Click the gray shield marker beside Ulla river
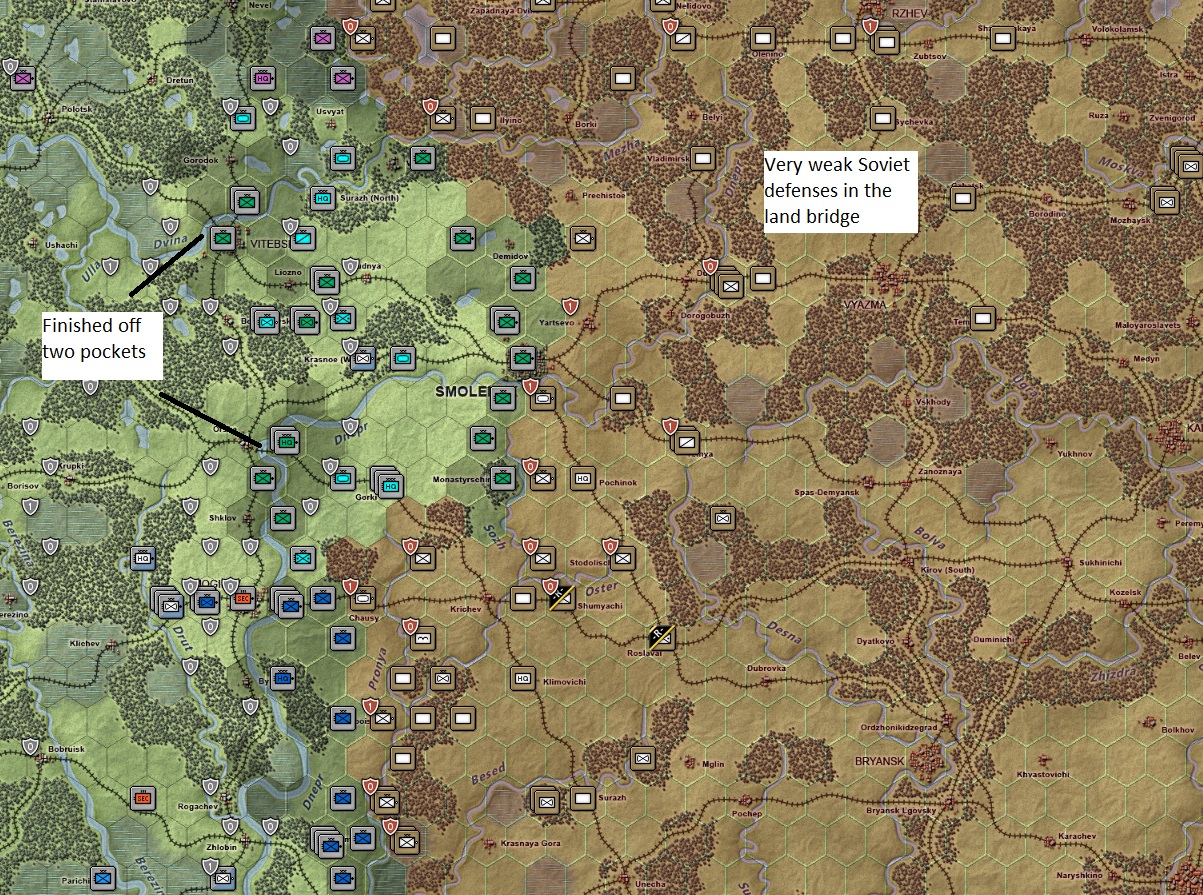The height and width of the screenshot is (895, 1203). pyautogui.click(x=110, y=266)
